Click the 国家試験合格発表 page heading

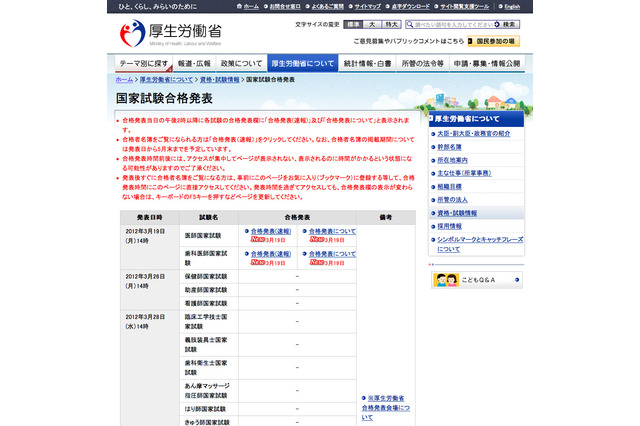pos(164,98)
